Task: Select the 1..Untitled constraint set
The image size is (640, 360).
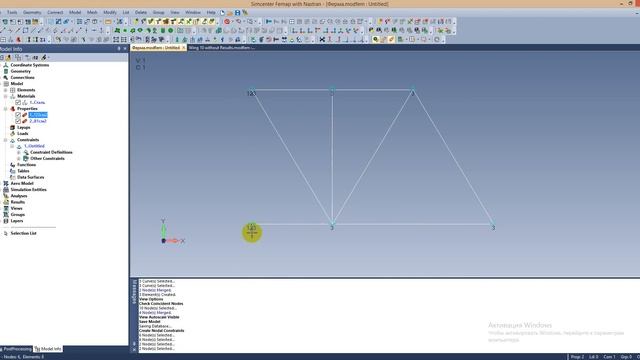Action: 34,146
